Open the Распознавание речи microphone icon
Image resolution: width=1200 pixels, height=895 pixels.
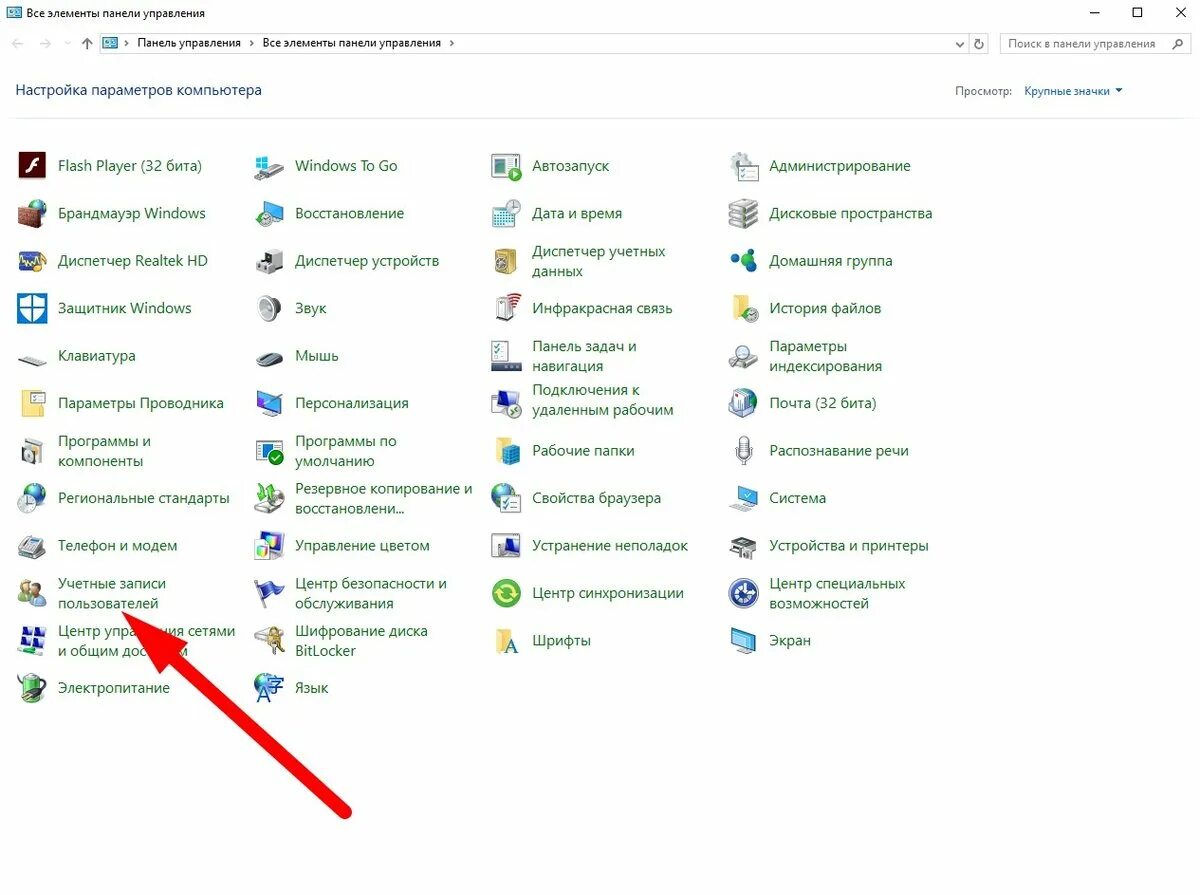point(743,451)
